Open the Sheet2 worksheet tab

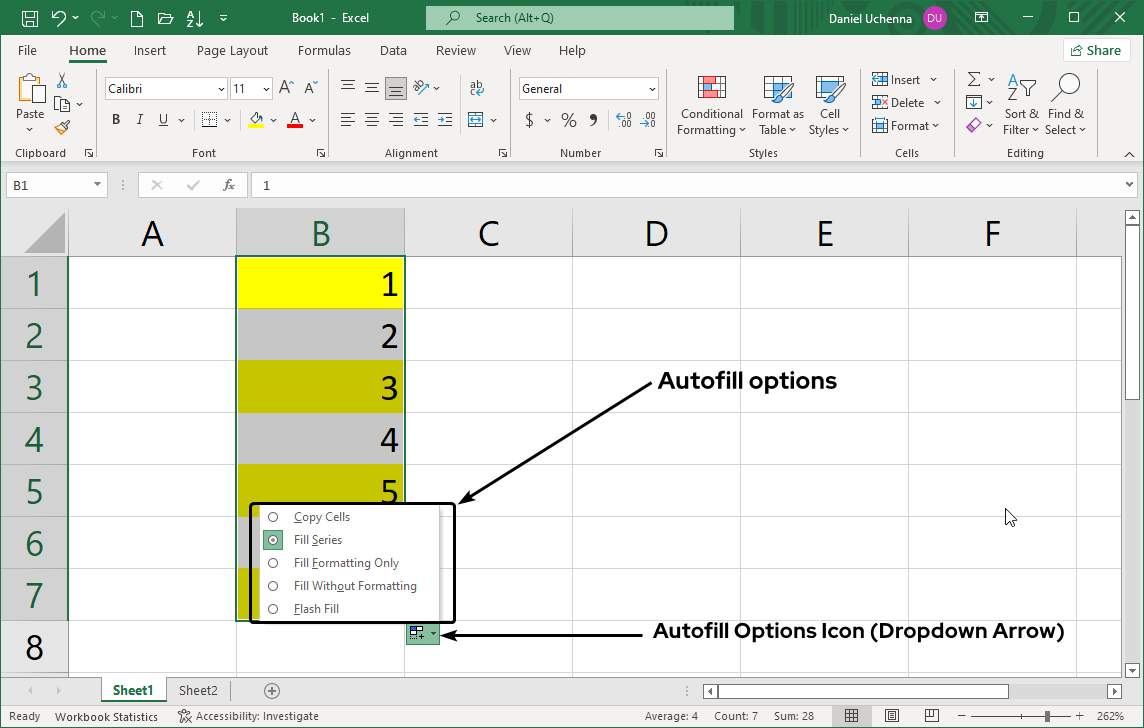tap(198, 690)
